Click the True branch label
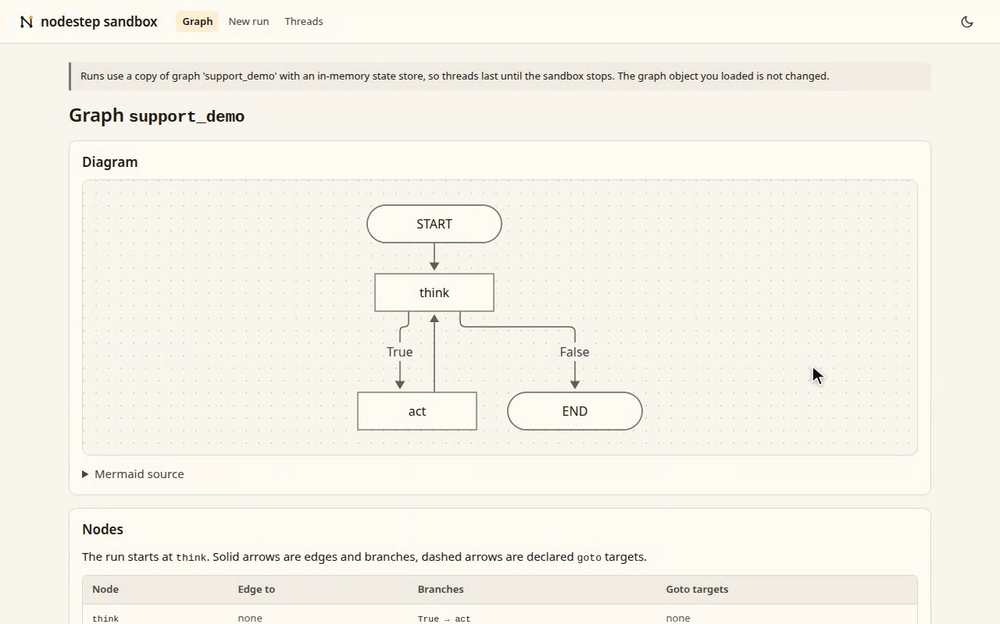 tap(400, 352)
